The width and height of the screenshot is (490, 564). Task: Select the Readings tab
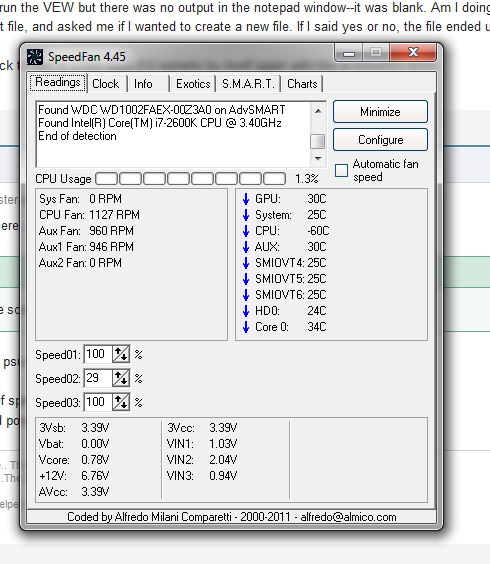[58, 83]
